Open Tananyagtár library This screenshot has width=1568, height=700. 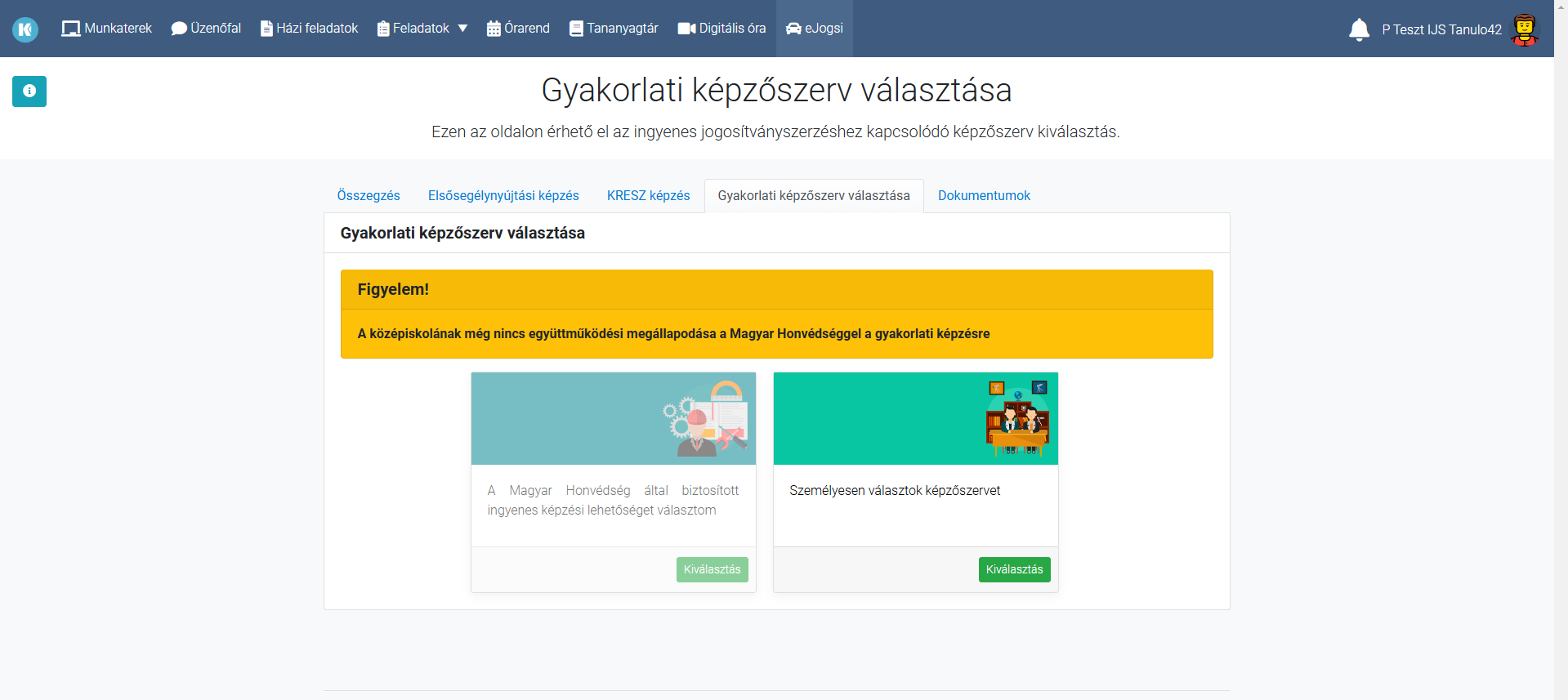tap(614, 29)
